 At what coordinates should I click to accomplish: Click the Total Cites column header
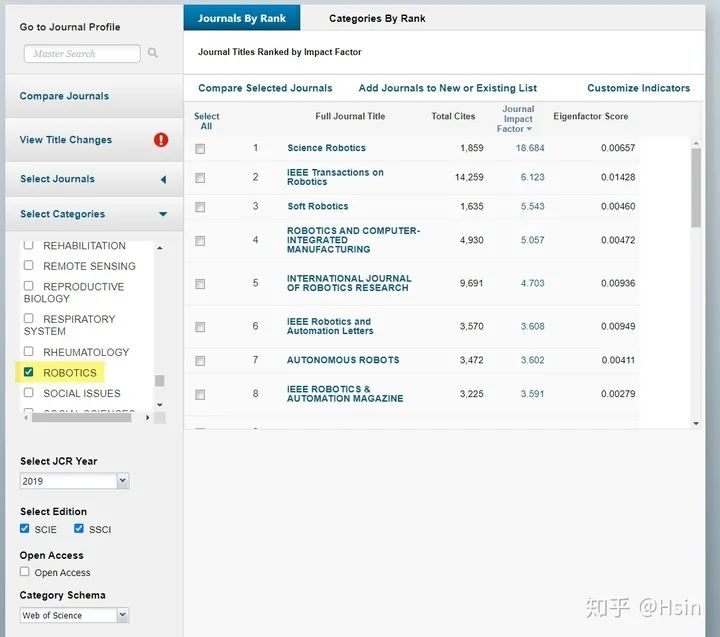[453, 116]
